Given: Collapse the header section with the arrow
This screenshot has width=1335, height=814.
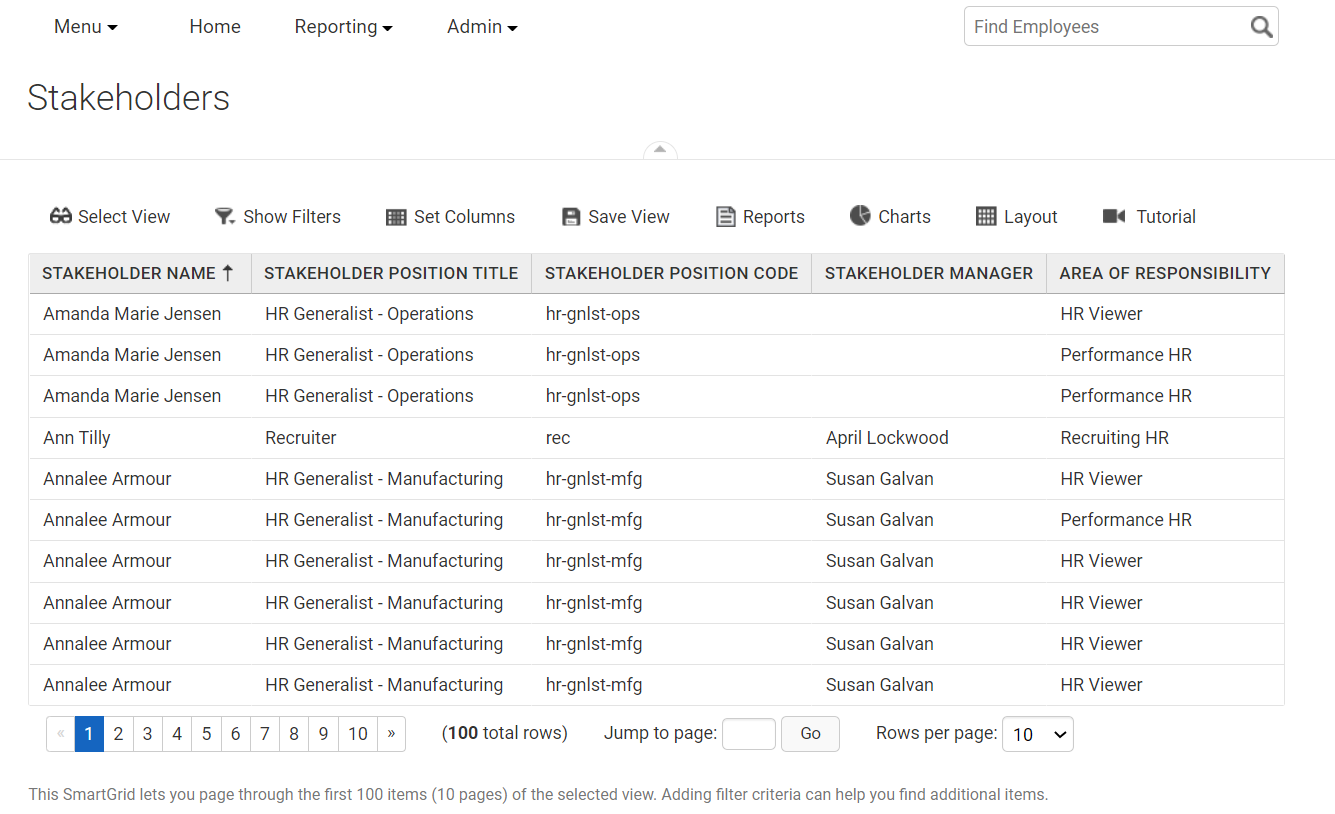Looking at the screenshot, I should [x=660, y=150].
